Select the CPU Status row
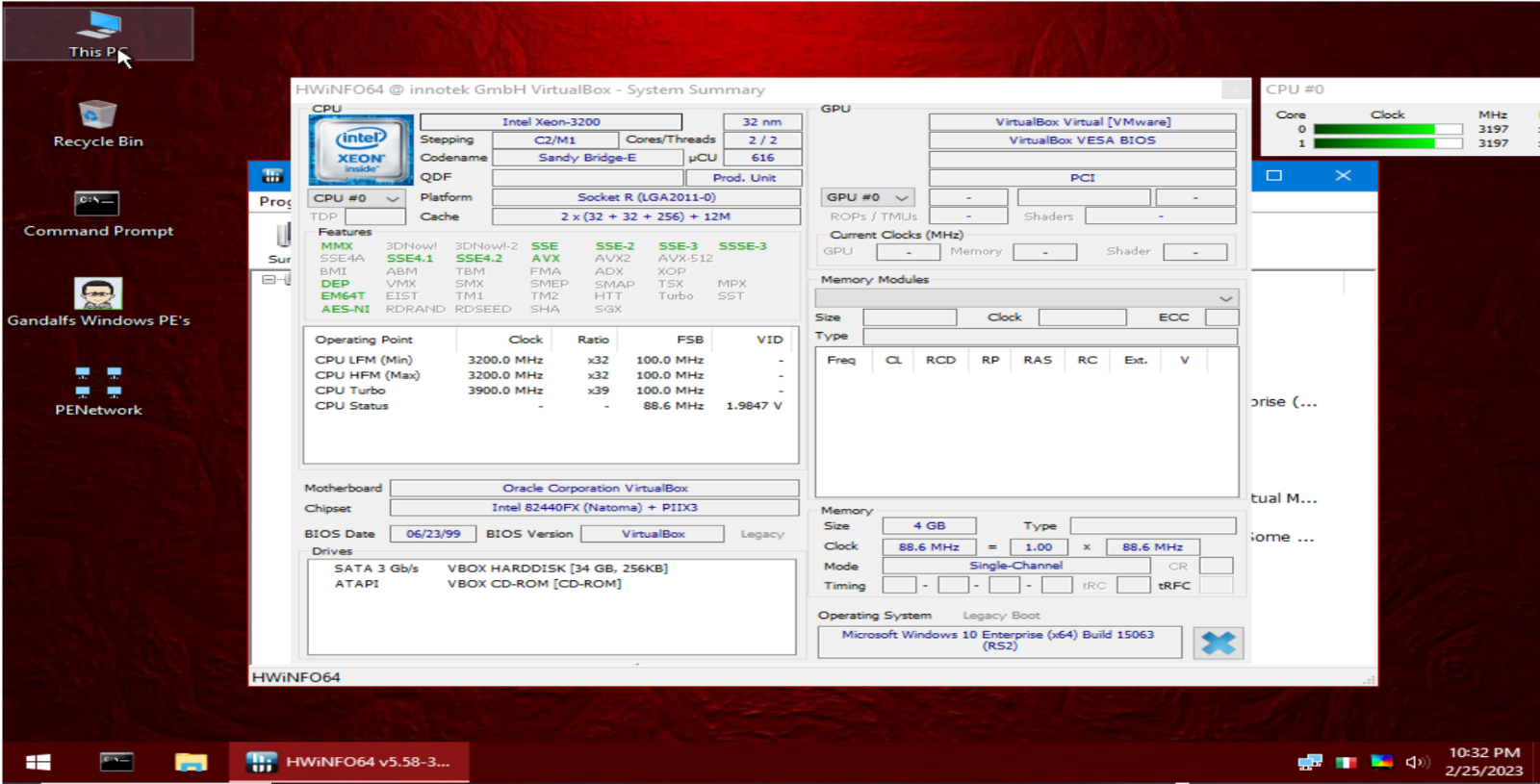This screenshot has height=784, width=1540. [550, 406]
